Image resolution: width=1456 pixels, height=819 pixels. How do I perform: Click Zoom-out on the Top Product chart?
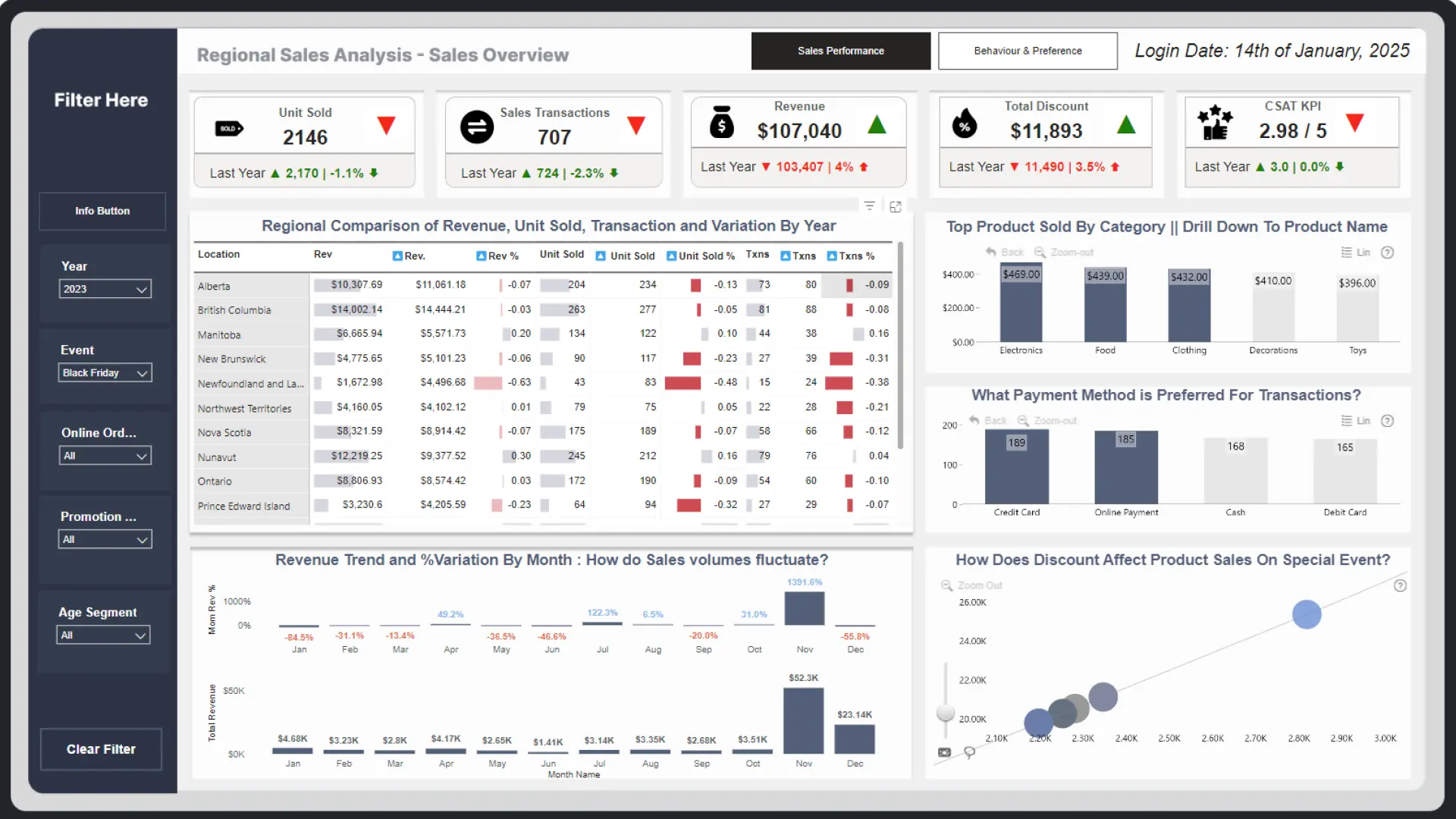[1064, 253]
